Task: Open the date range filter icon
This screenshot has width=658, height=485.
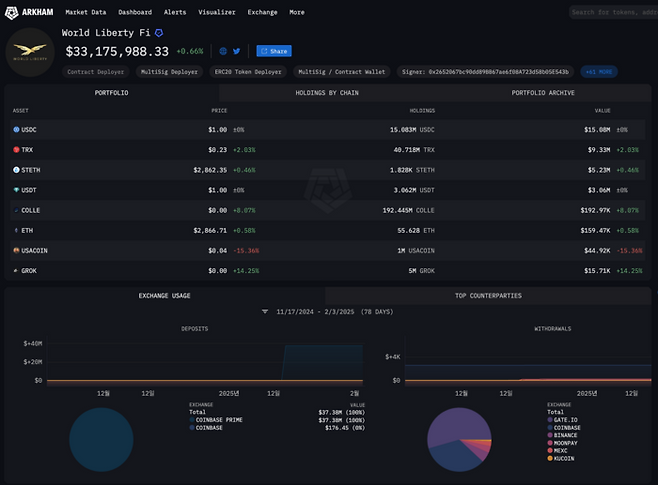Action: (x=265, y=312)
